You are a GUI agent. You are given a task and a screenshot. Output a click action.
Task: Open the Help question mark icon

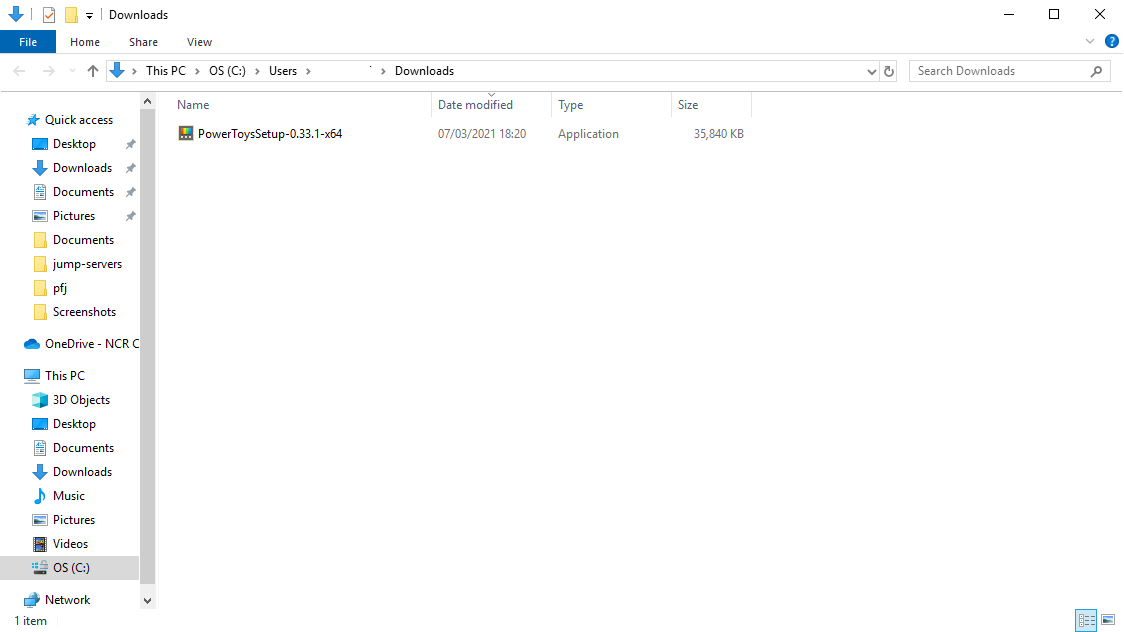click(x=1112, y=42)
